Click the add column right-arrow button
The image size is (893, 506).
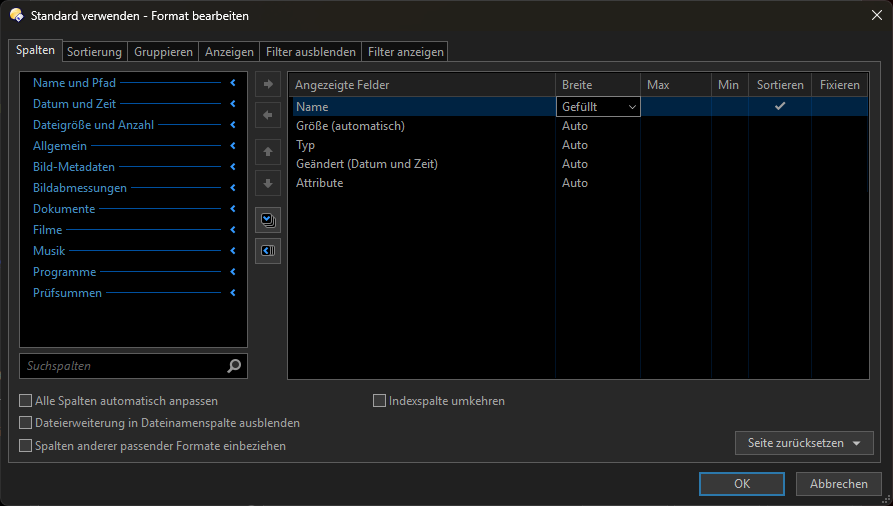268,84
